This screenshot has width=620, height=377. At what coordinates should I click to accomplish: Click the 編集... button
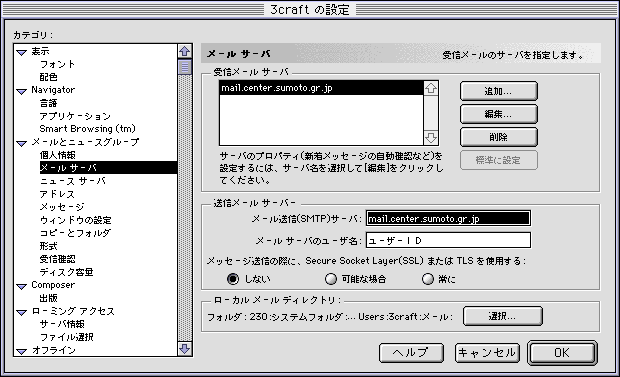pos(499,114)
